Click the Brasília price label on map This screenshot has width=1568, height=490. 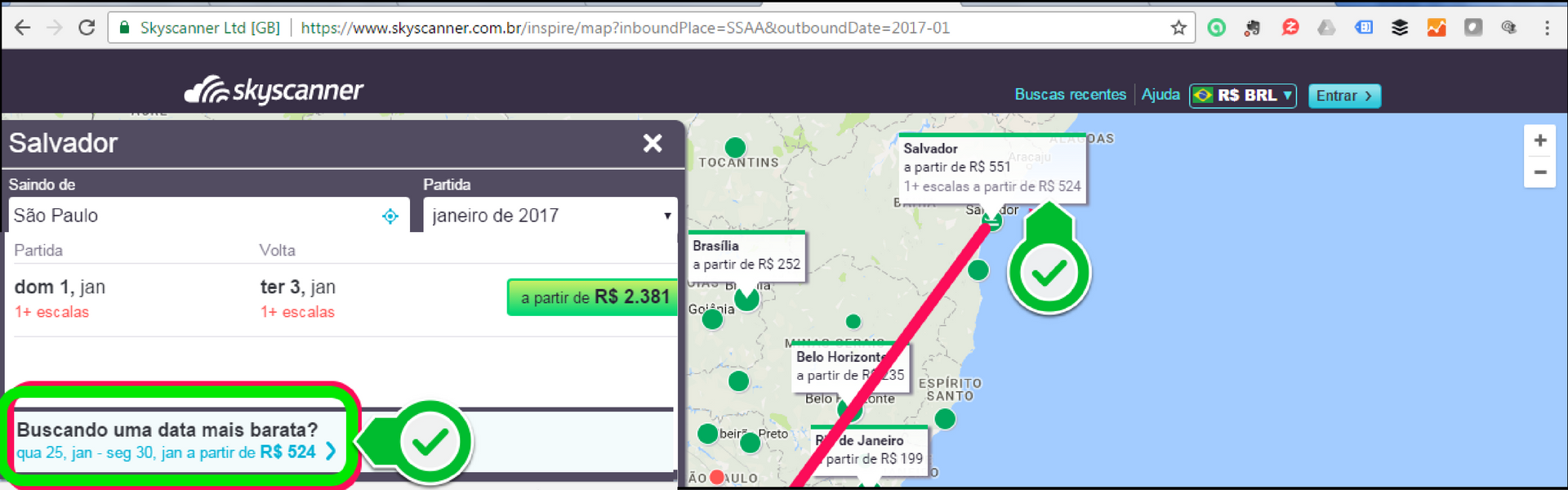pyautogui.click(x=746, y=256)
